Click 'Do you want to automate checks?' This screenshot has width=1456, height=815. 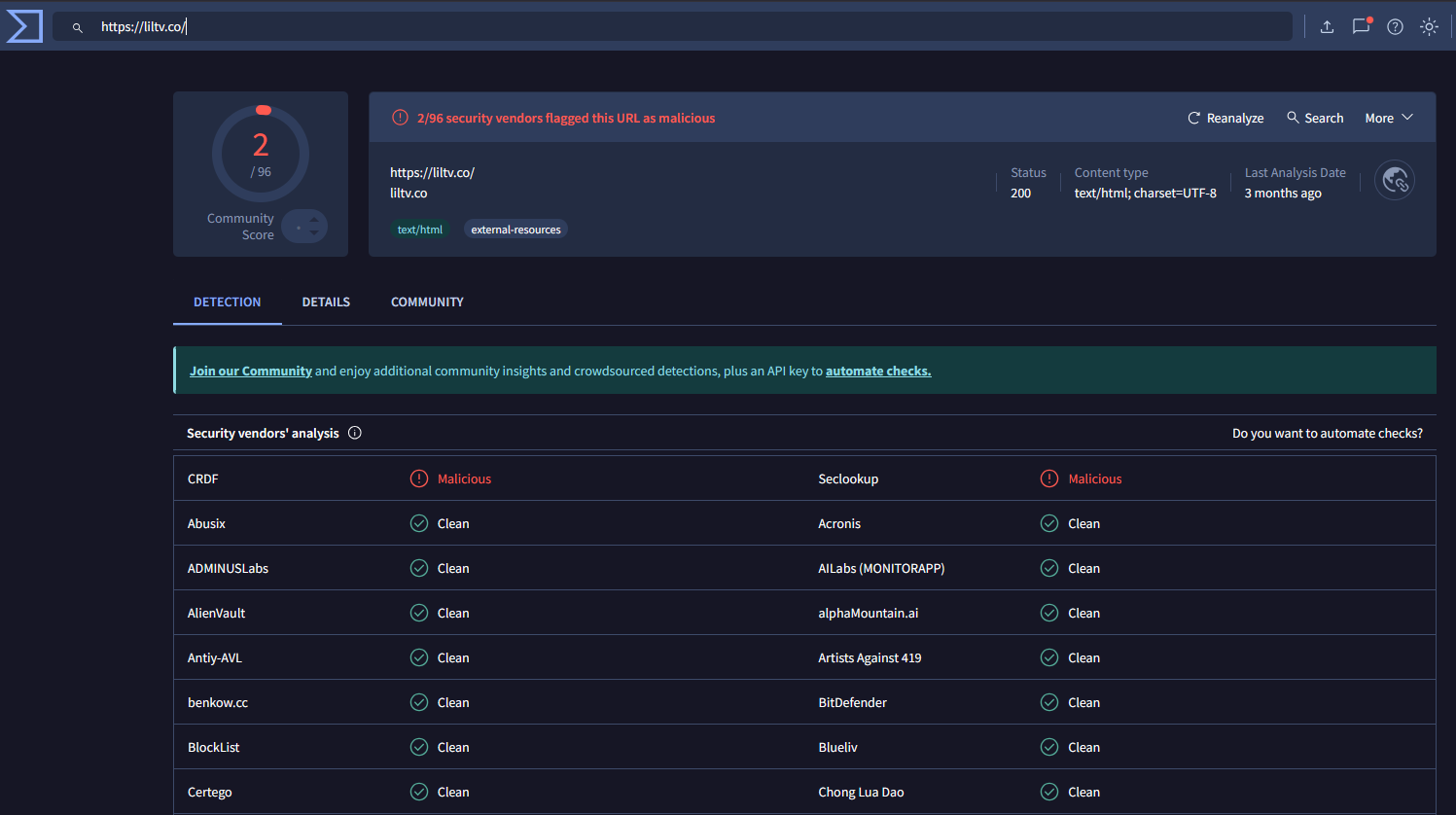(x=1328, y=433)
